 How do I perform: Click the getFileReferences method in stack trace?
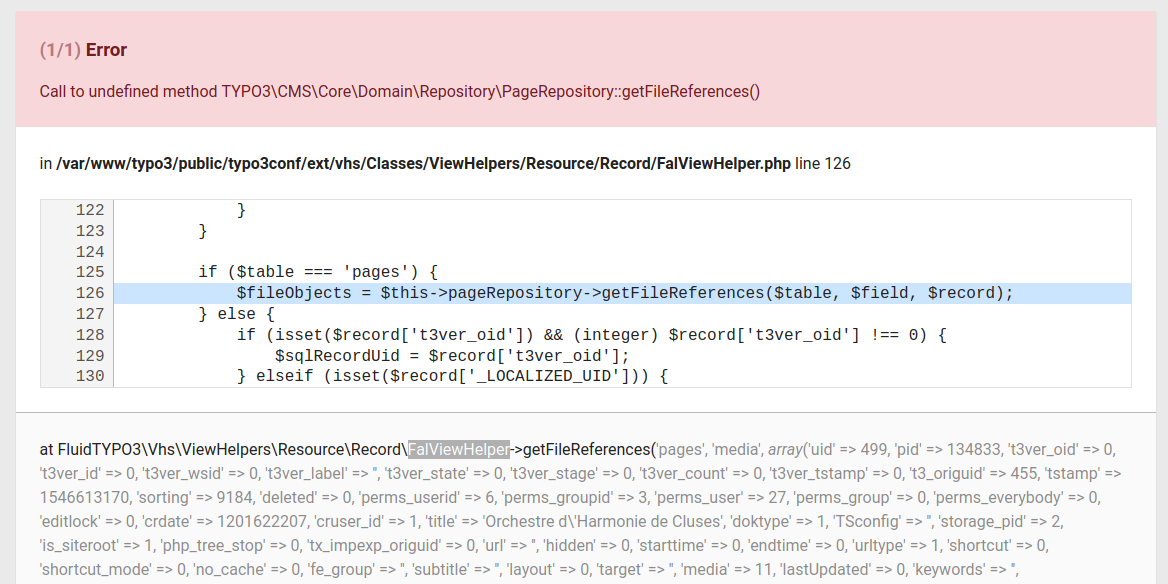(x=586, y=449)
